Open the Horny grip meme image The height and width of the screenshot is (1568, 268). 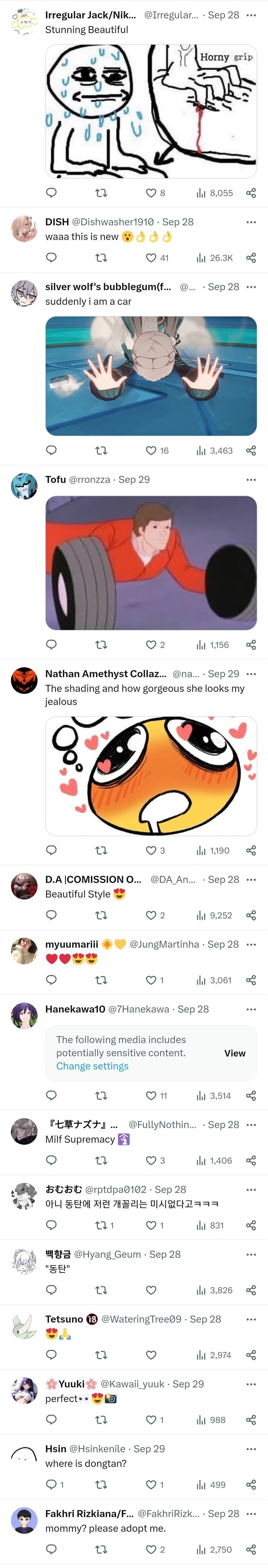[151, 111]
